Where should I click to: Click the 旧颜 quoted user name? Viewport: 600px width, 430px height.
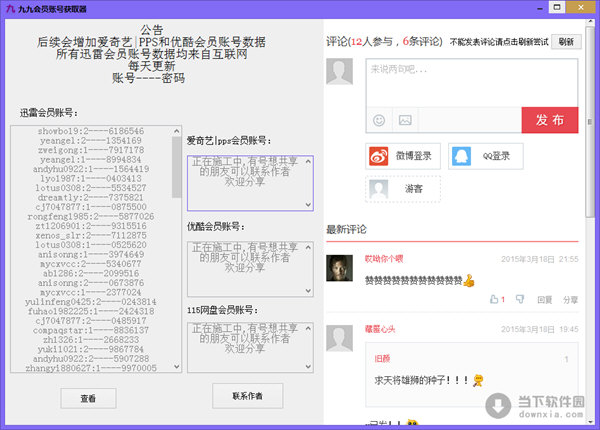coord(382,358)
